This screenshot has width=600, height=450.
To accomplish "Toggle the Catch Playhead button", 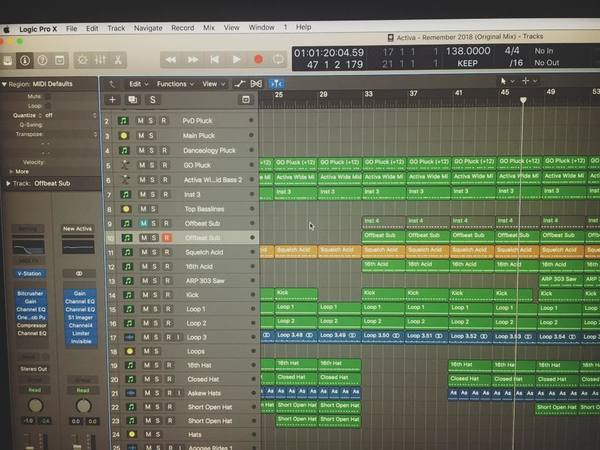I will tap(276, 83).
